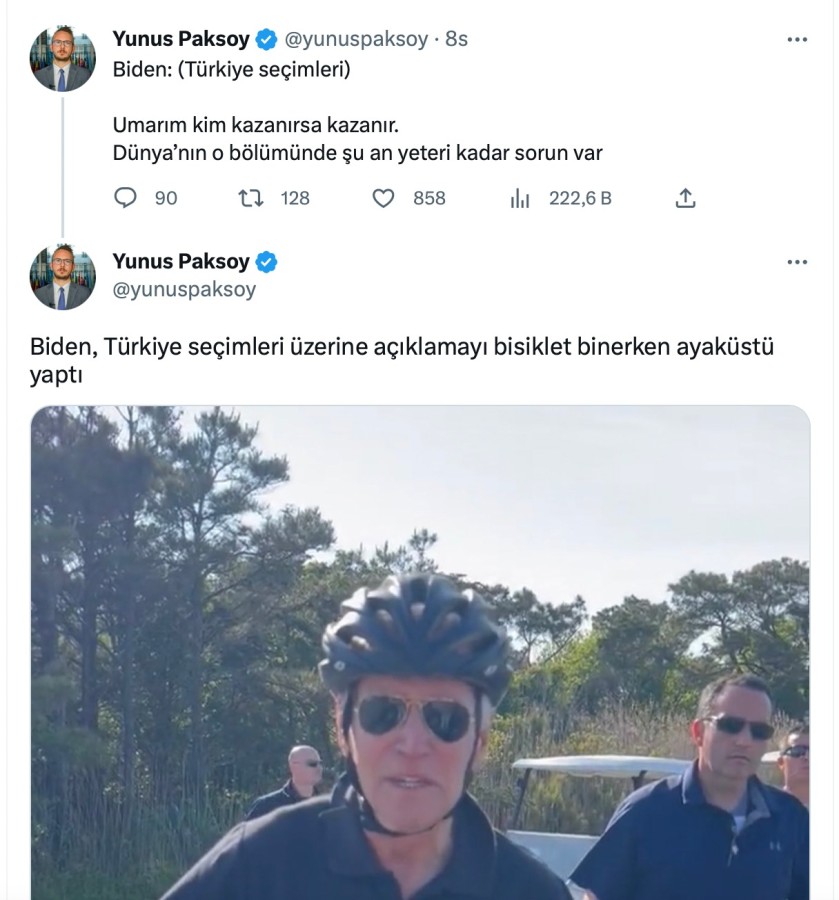
Task: Open the second tweet's profile avatar
Action: (x=62, y=277)
